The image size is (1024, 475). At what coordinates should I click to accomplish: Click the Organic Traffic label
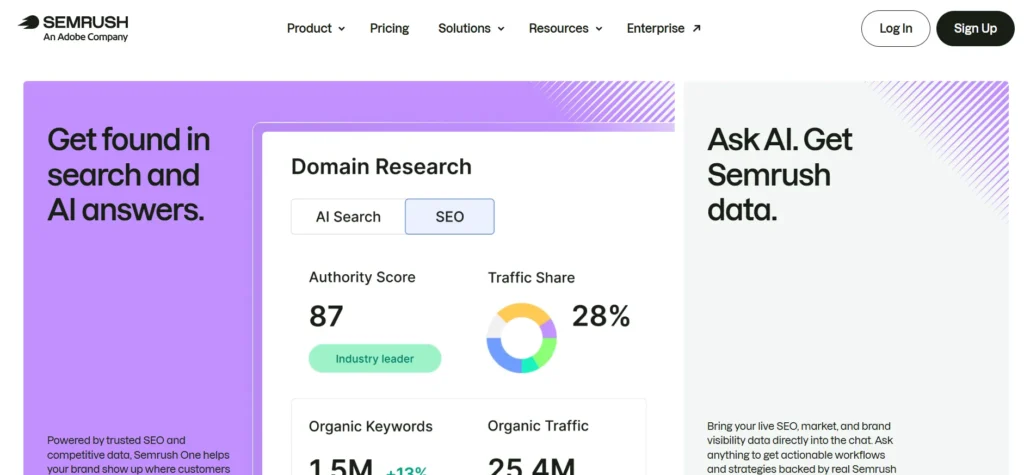538,426
